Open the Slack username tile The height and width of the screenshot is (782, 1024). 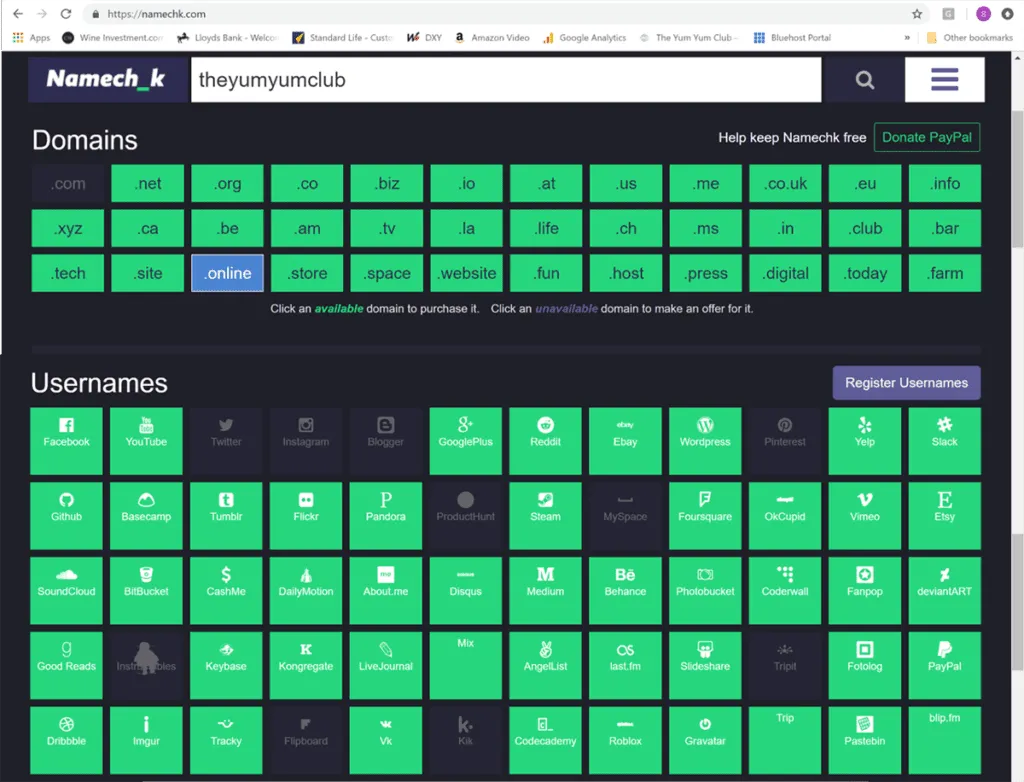pos(944,441)
